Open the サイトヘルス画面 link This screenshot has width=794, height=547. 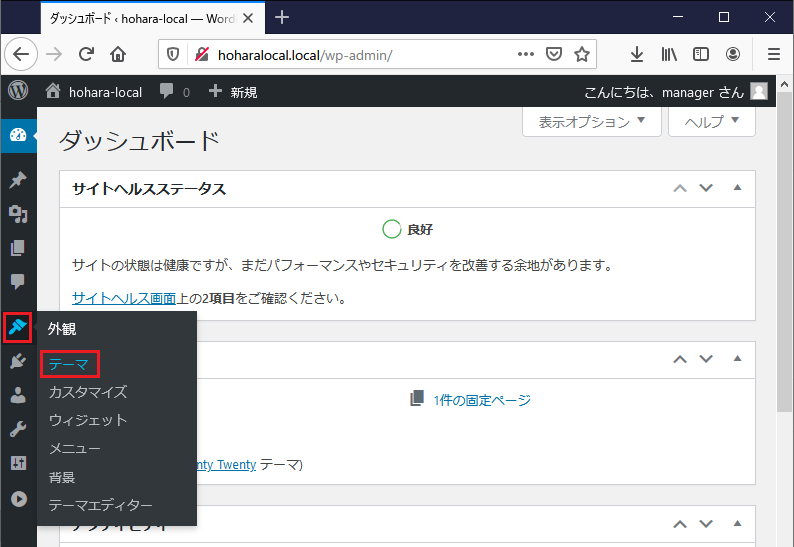[124, 298]
